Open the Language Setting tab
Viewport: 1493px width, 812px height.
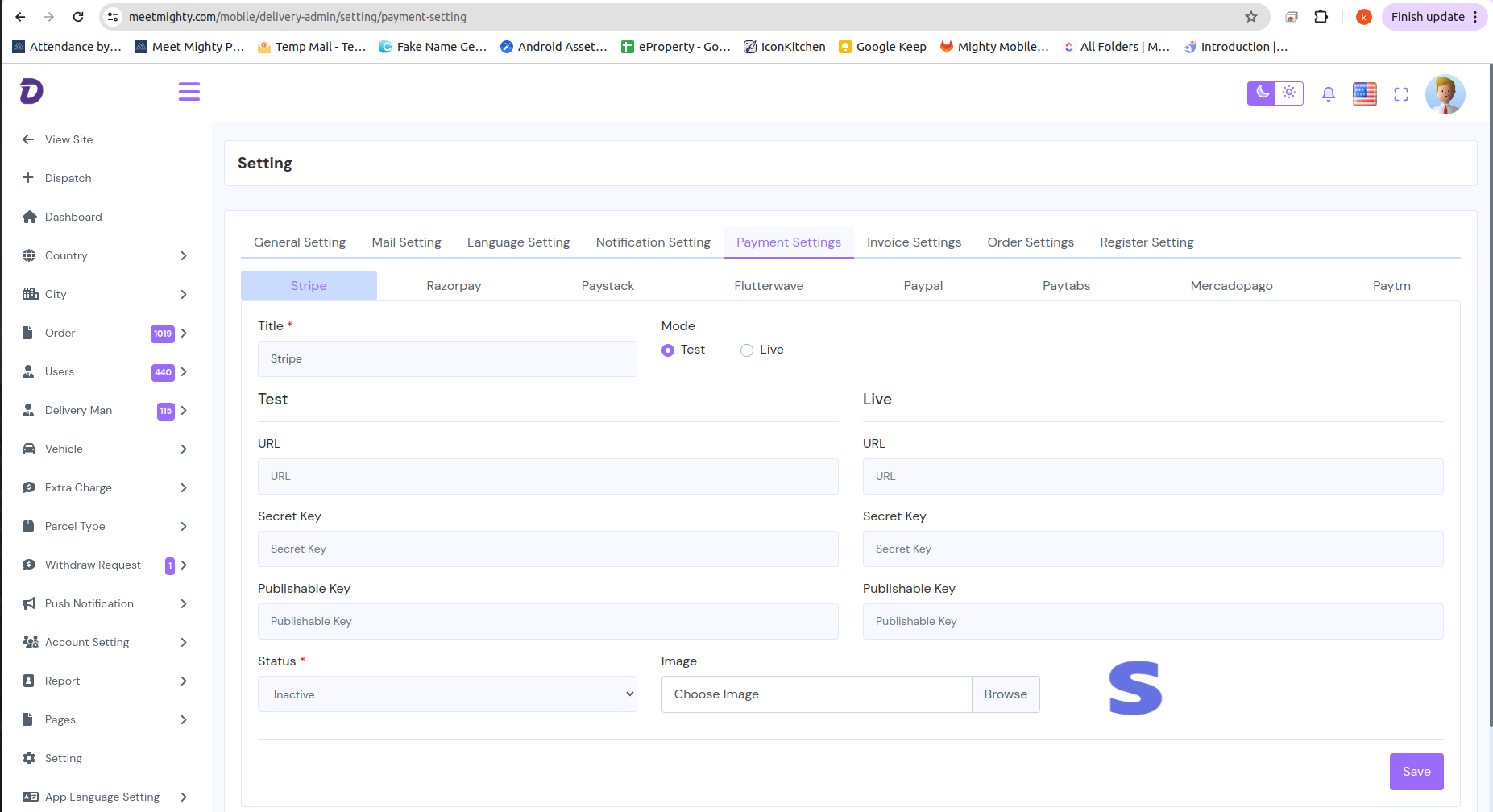[518, 242]
